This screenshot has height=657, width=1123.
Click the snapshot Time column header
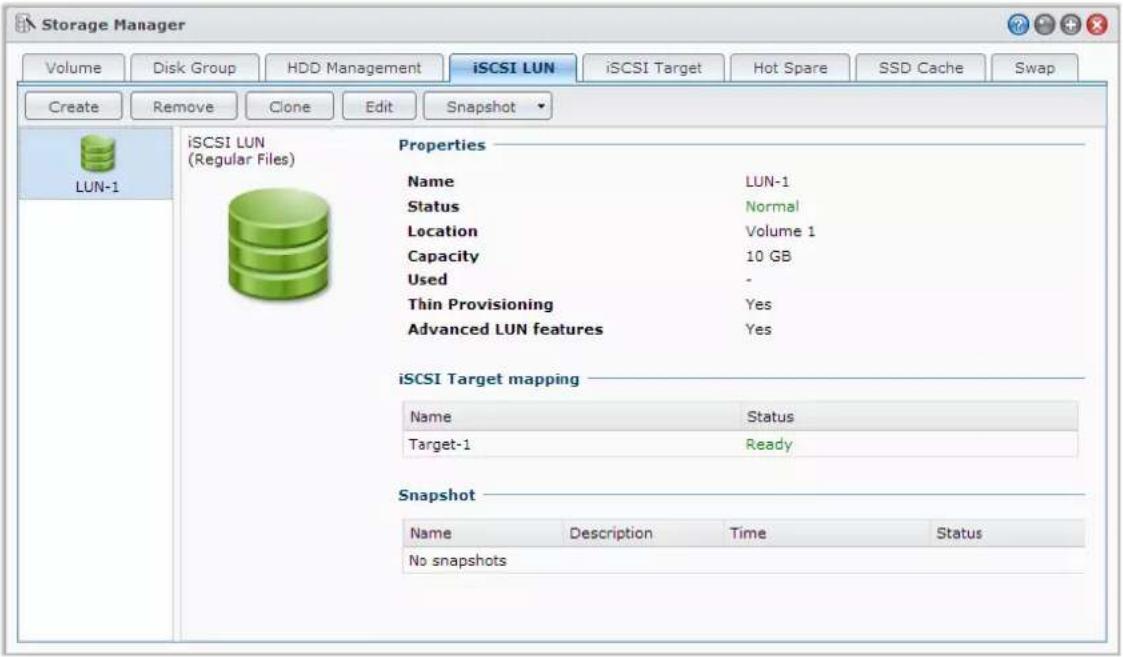[x=826, y=533]
